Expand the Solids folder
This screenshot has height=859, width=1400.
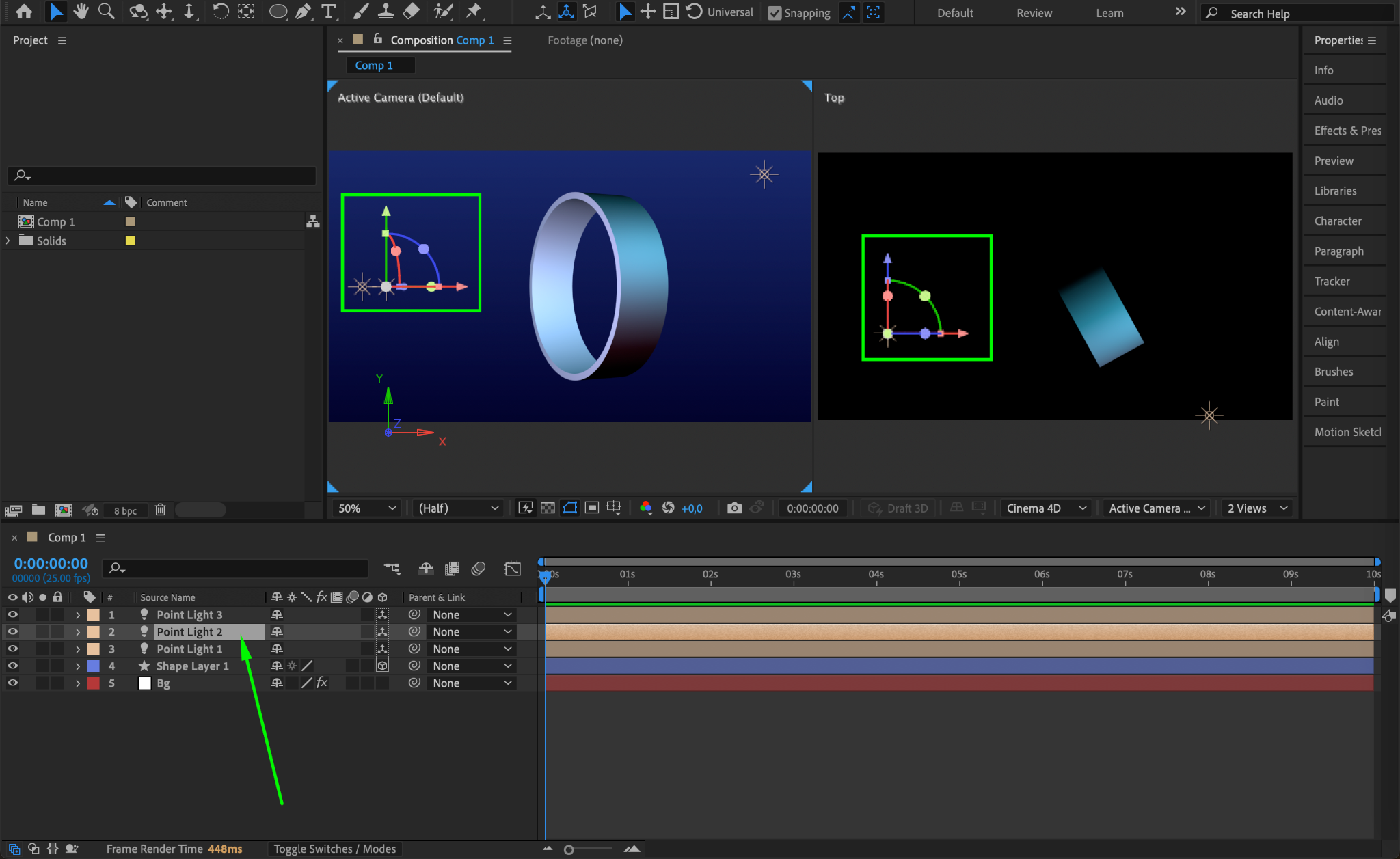(x=8, y=241)
